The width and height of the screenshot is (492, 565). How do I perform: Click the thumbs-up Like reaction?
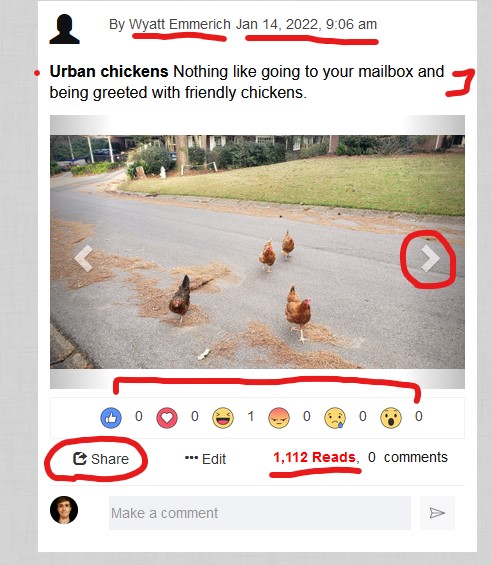click(111, 418)
